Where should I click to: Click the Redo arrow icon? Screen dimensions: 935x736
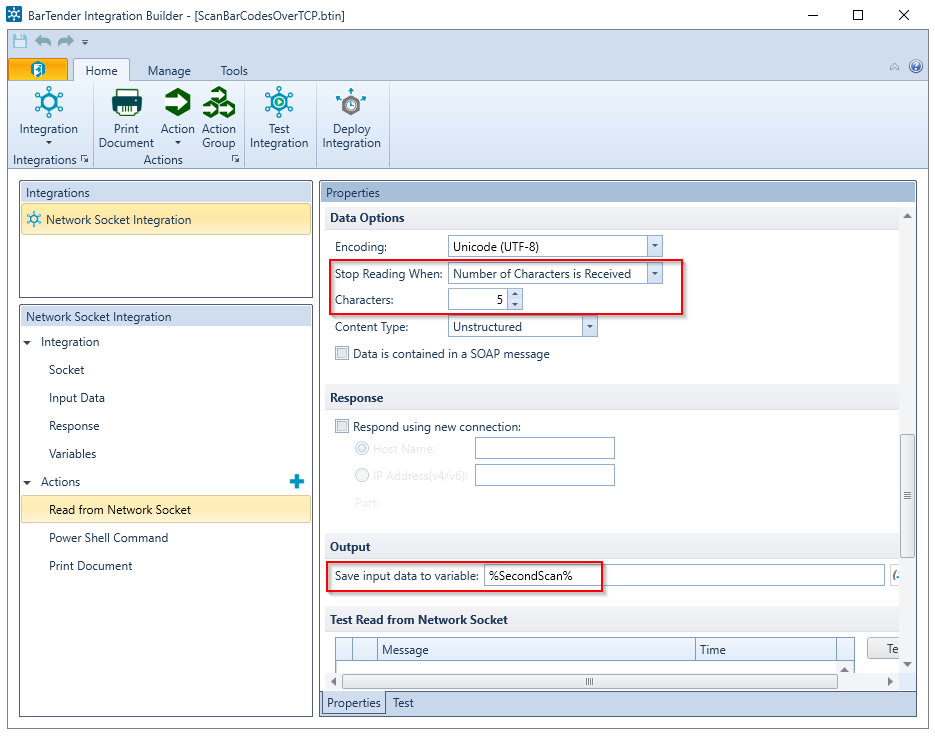click(66, 41)
